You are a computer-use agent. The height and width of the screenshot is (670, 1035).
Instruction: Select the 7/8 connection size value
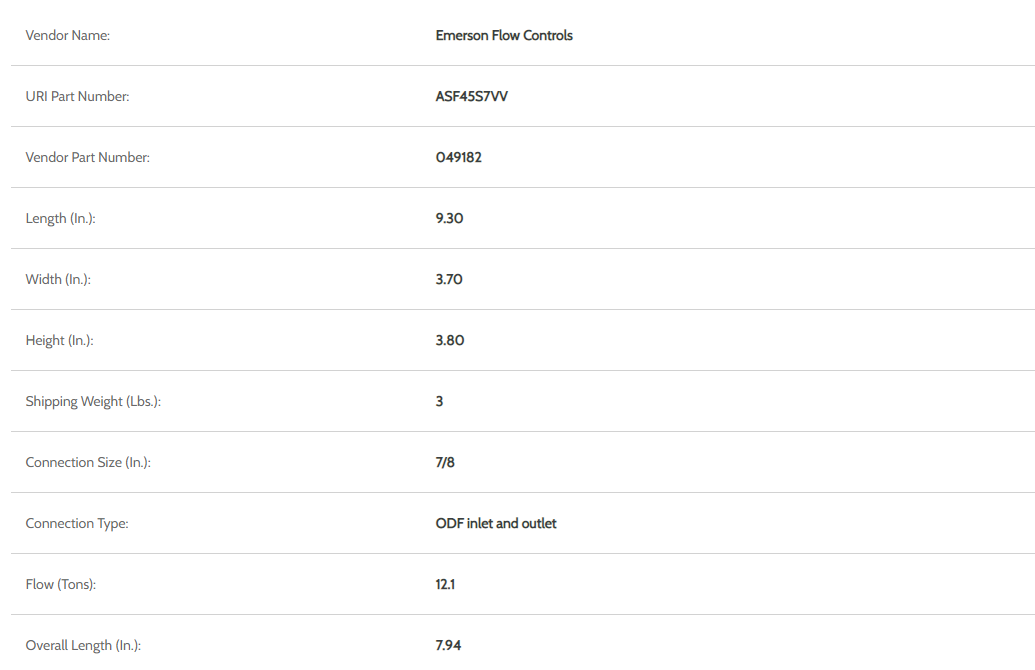pos(445,463)
